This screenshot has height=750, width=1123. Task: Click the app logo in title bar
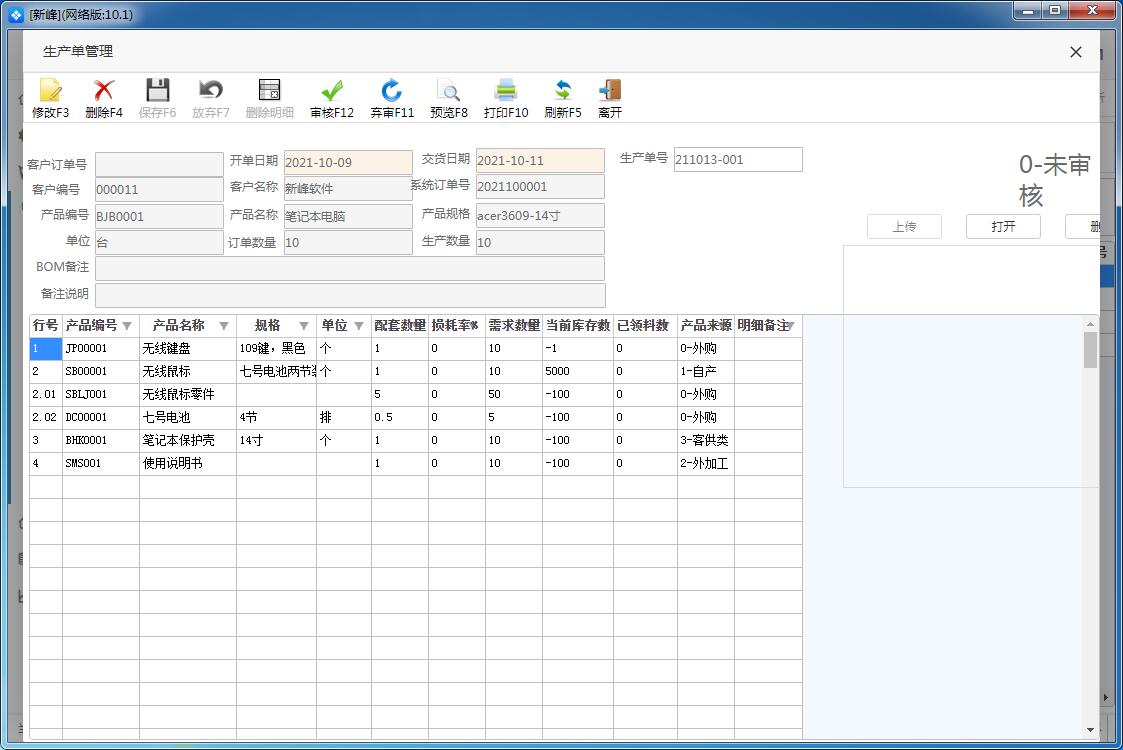[16, 14]
